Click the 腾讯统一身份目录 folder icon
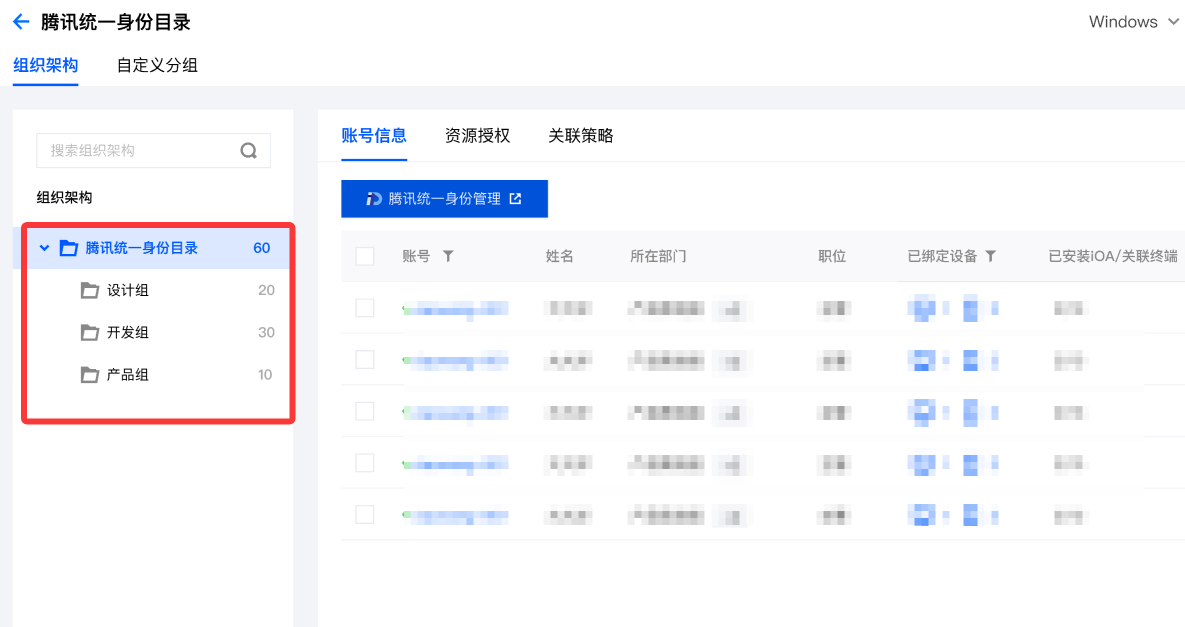The image size is (1185, 627). pos(69,248)
